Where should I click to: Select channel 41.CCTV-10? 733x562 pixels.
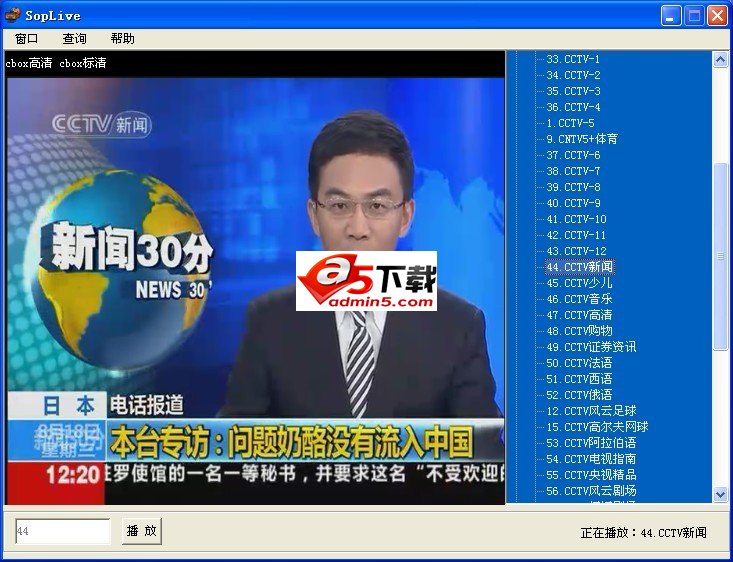pyautogui.click(x=576, y=219)
